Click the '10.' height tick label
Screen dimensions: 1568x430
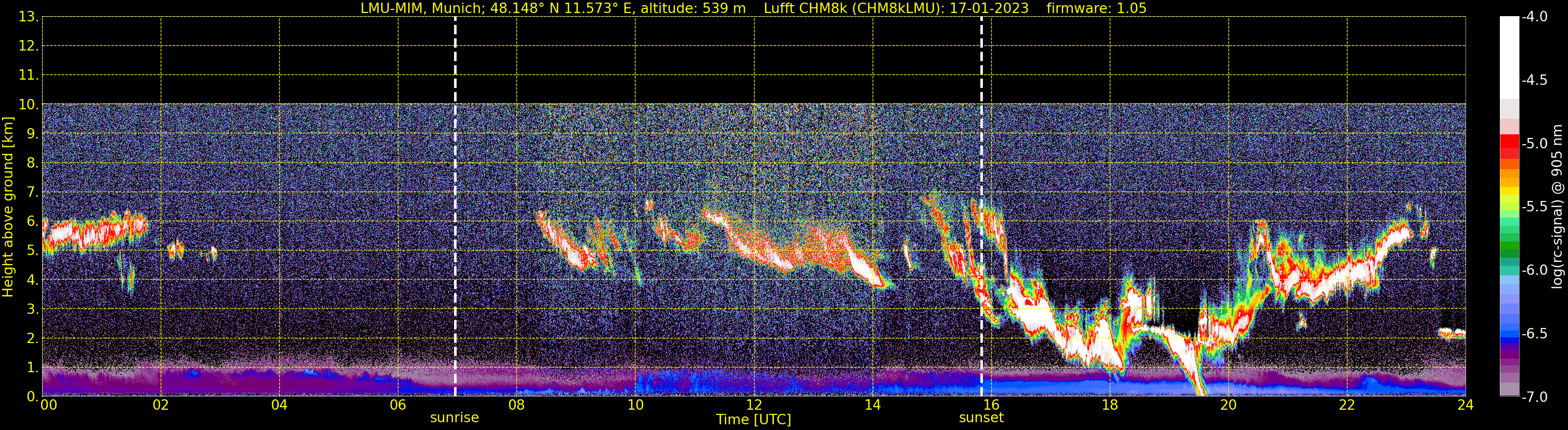29,105
